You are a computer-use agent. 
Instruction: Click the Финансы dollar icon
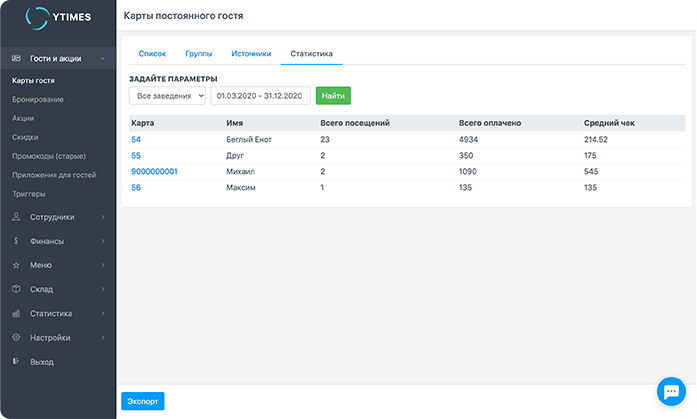click(16, 241)
